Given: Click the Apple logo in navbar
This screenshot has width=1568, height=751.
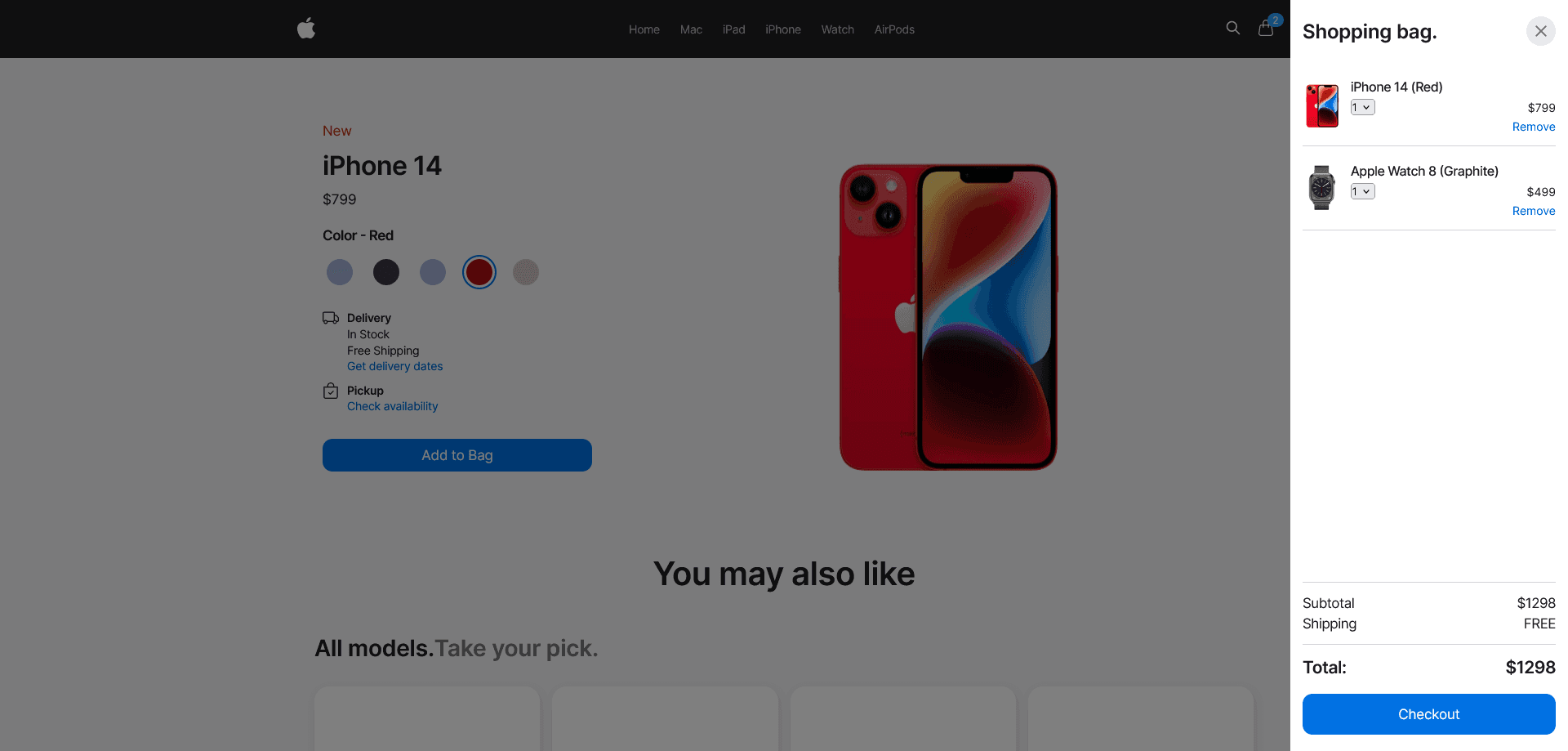Looking at the screenshot, I should [306, 29].
